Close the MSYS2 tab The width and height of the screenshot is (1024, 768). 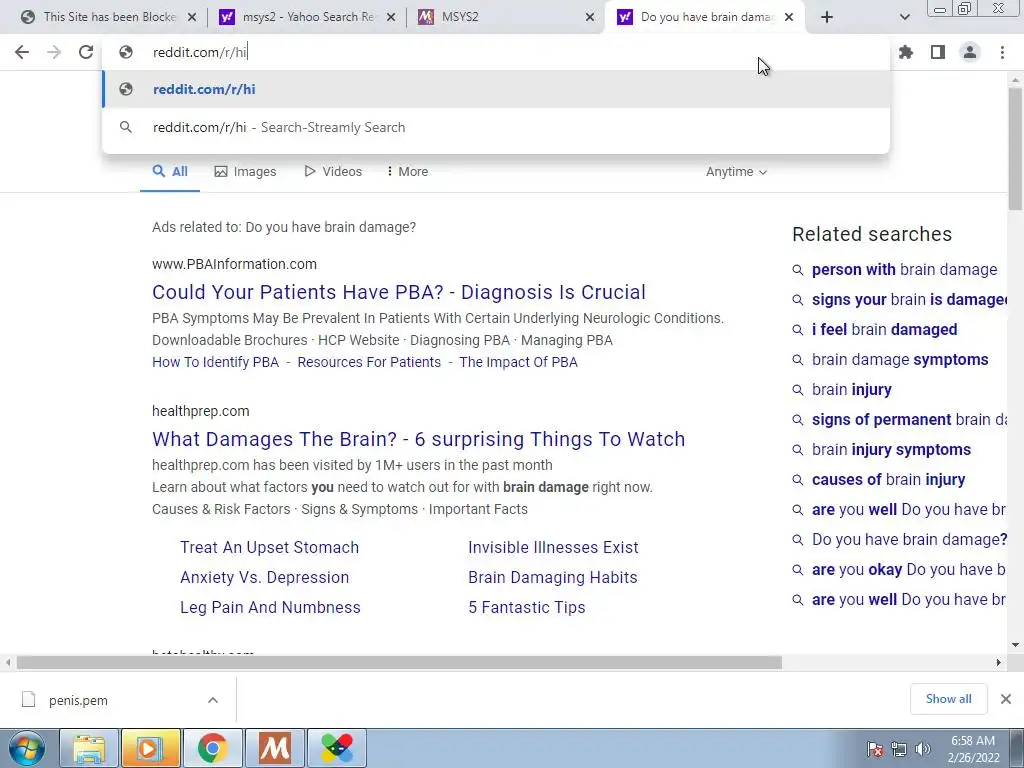(590, 17)
